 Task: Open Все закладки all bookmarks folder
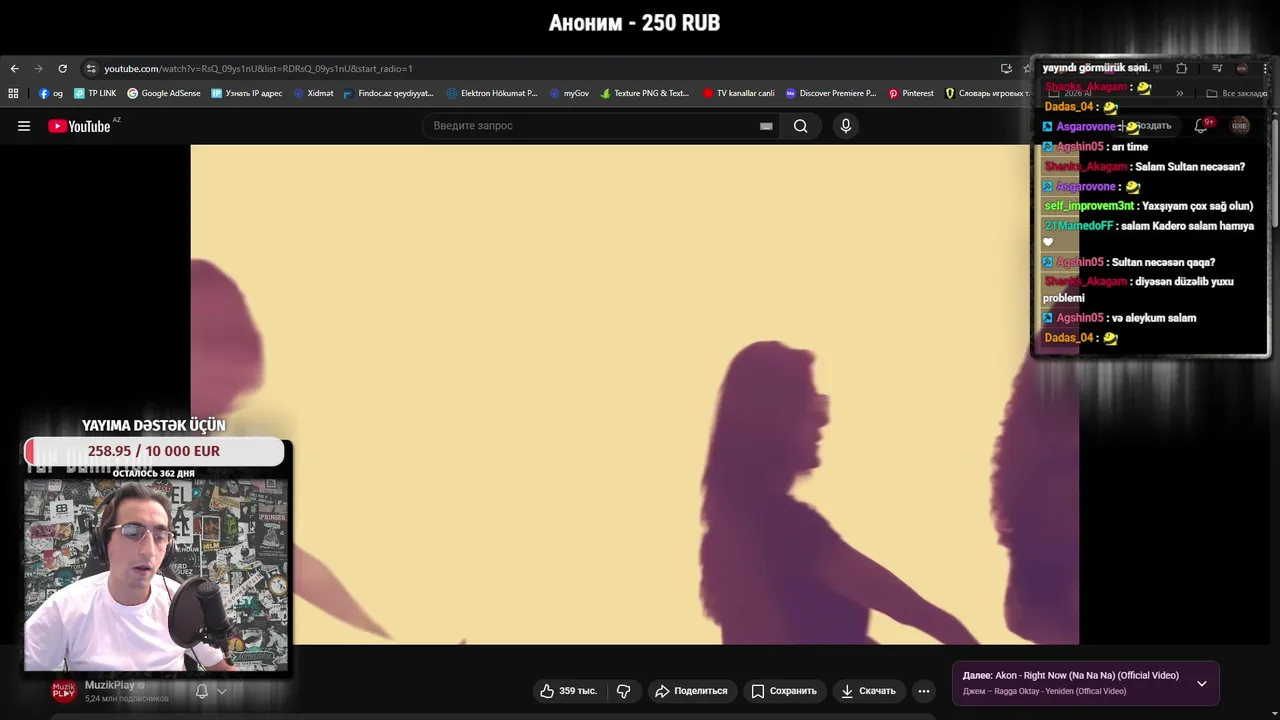tap(1237, 93)
